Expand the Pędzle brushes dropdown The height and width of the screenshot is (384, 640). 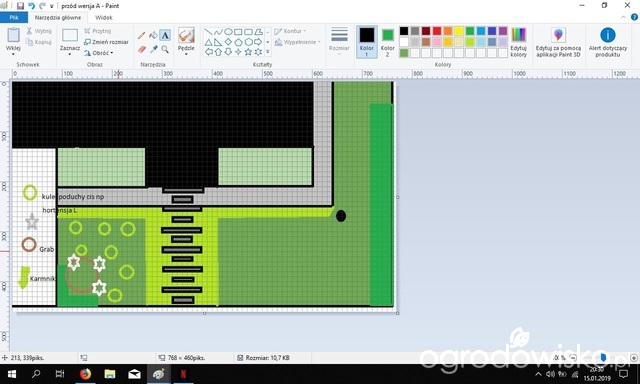[x=186, y=54]
